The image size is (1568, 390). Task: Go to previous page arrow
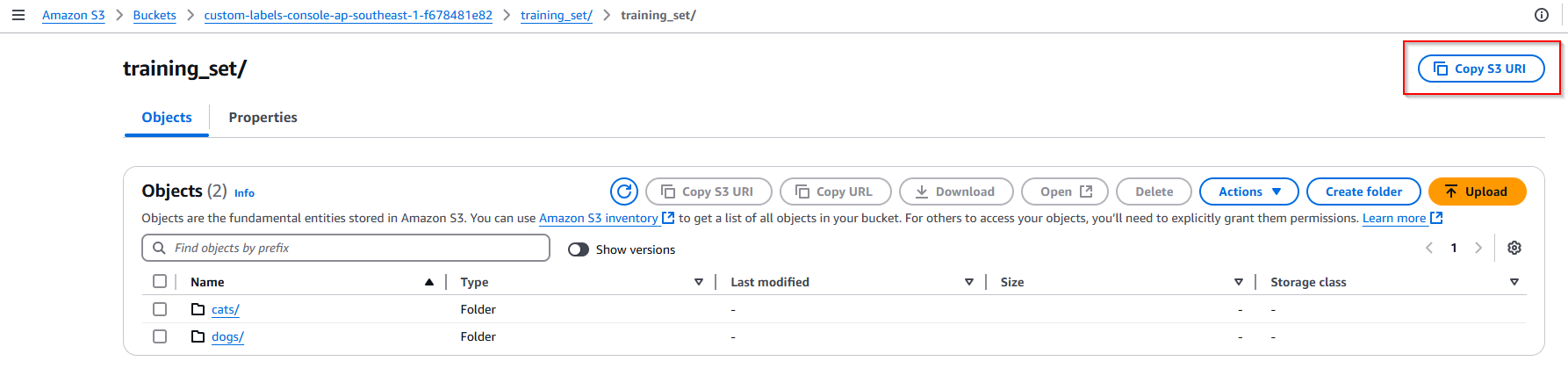coord(1429,248)
